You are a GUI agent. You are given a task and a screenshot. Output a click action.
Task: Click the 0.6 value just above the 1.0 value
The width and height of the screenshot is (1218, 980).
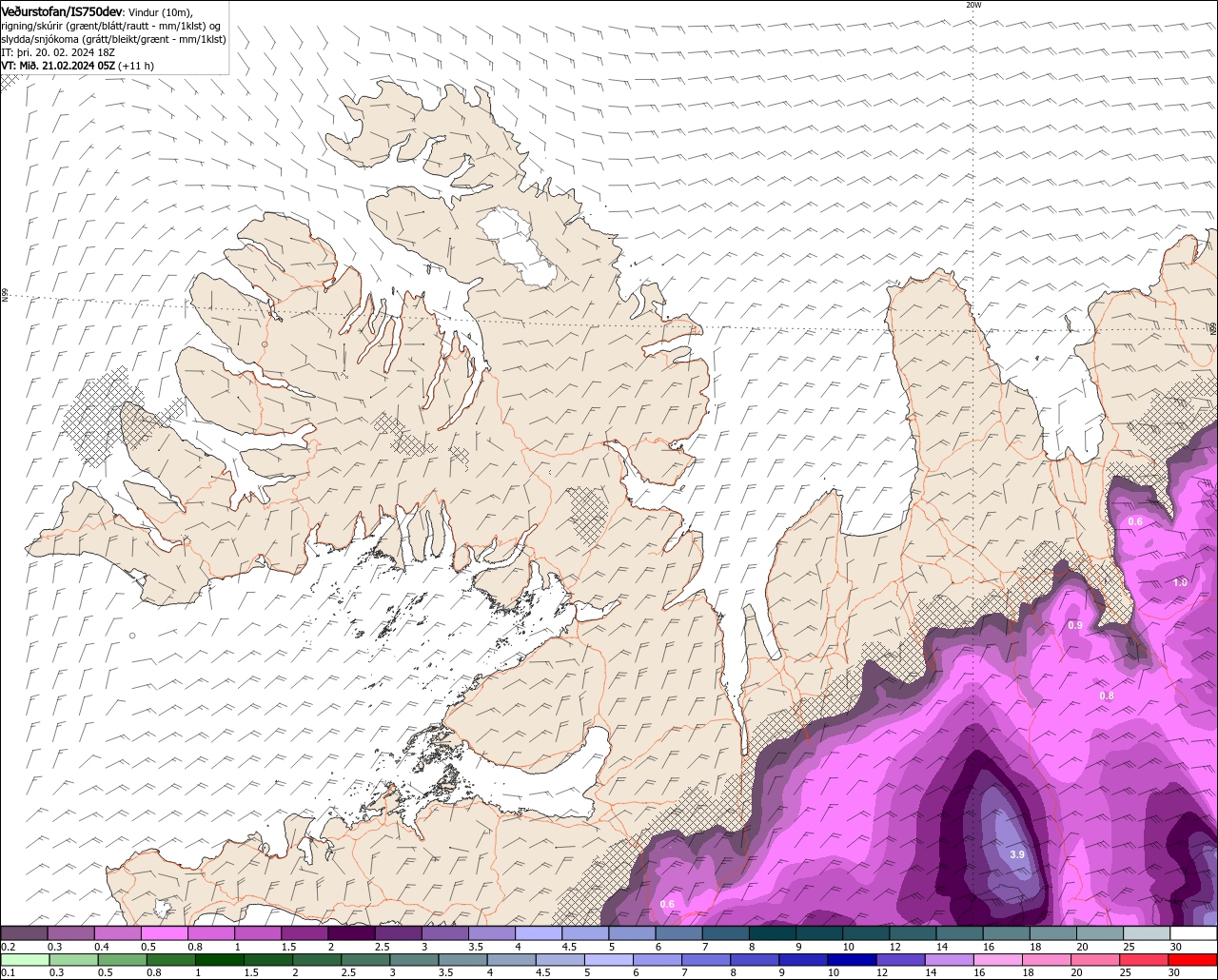coord(1135,521)
